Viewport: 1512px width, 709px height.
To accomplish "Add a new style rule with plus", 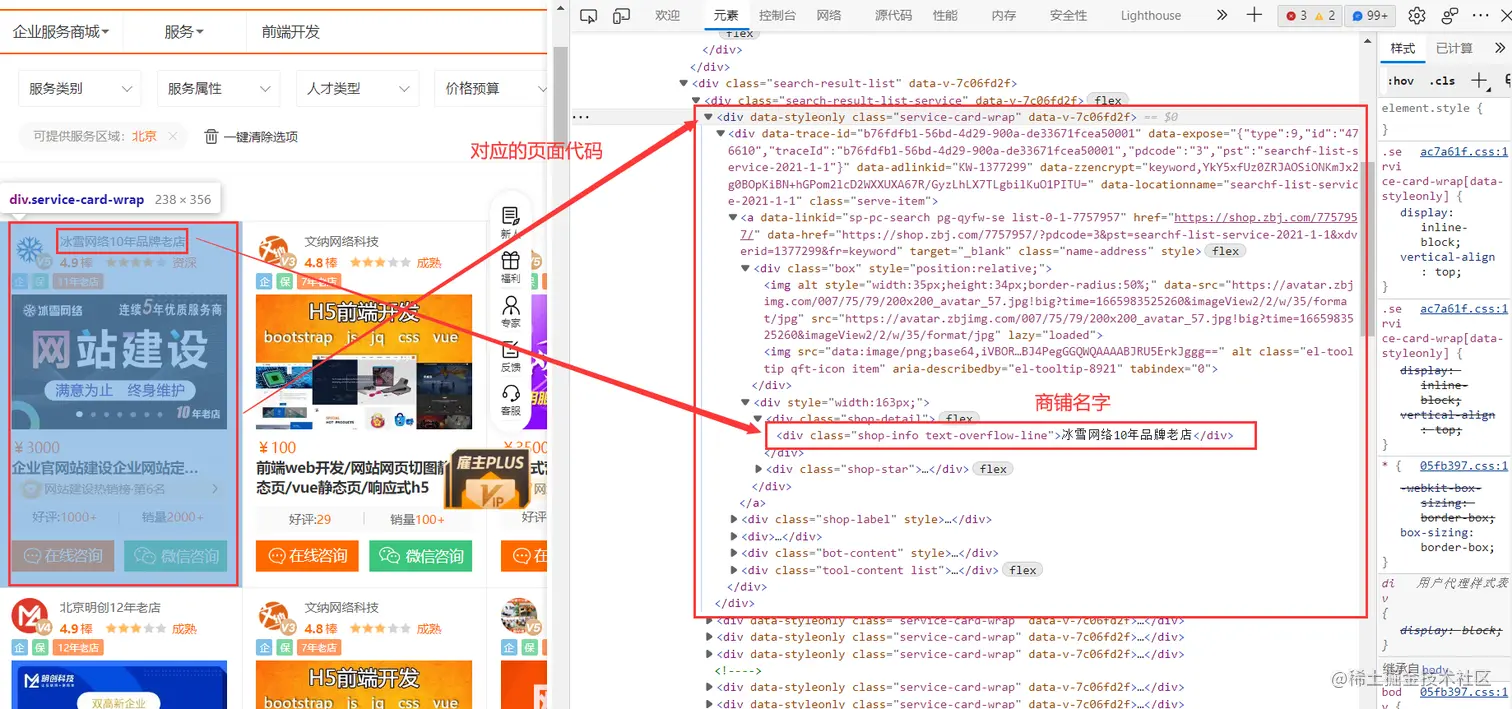I will pos(1479,80).
